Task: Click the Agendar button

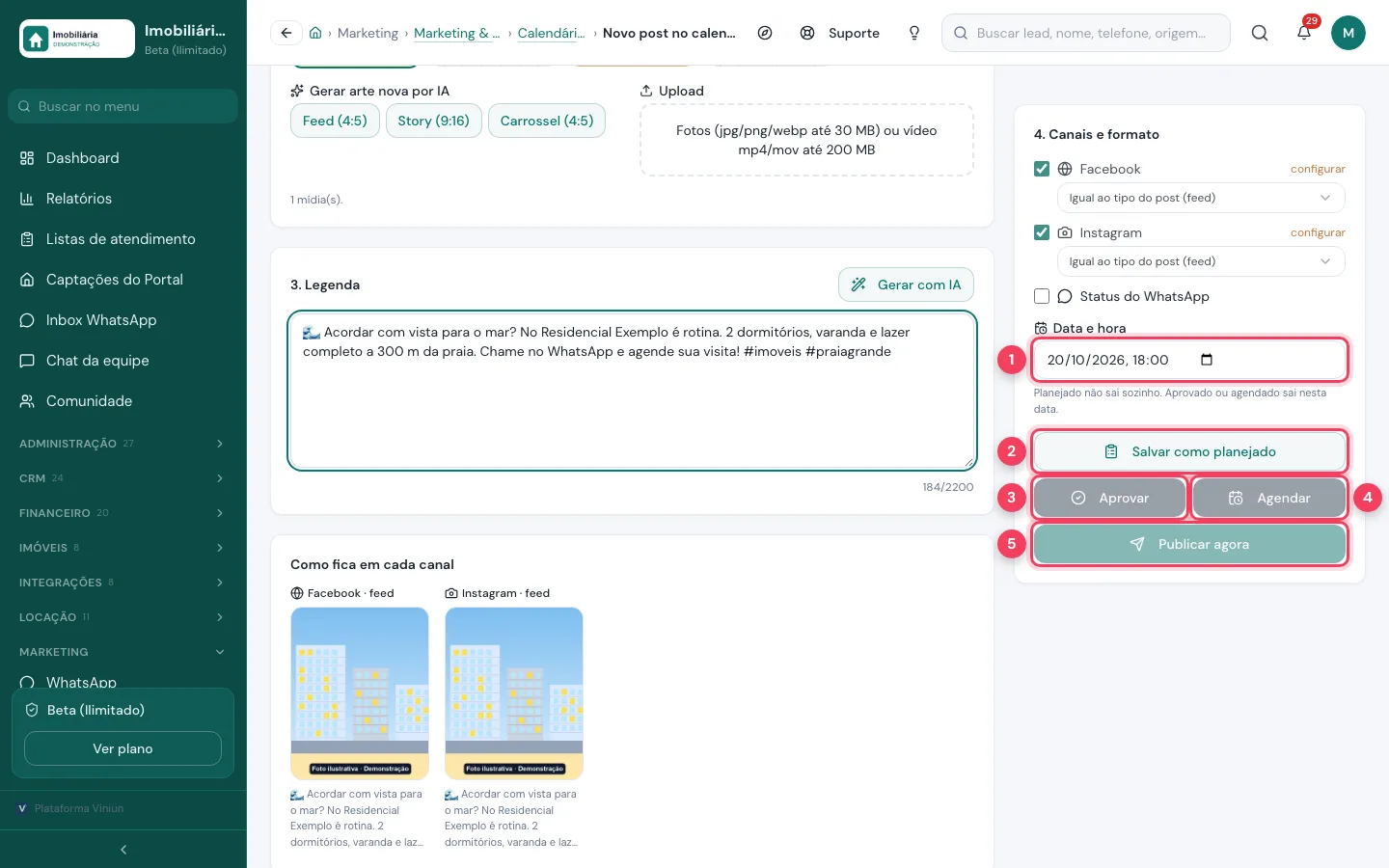Action: point(1269,498)
